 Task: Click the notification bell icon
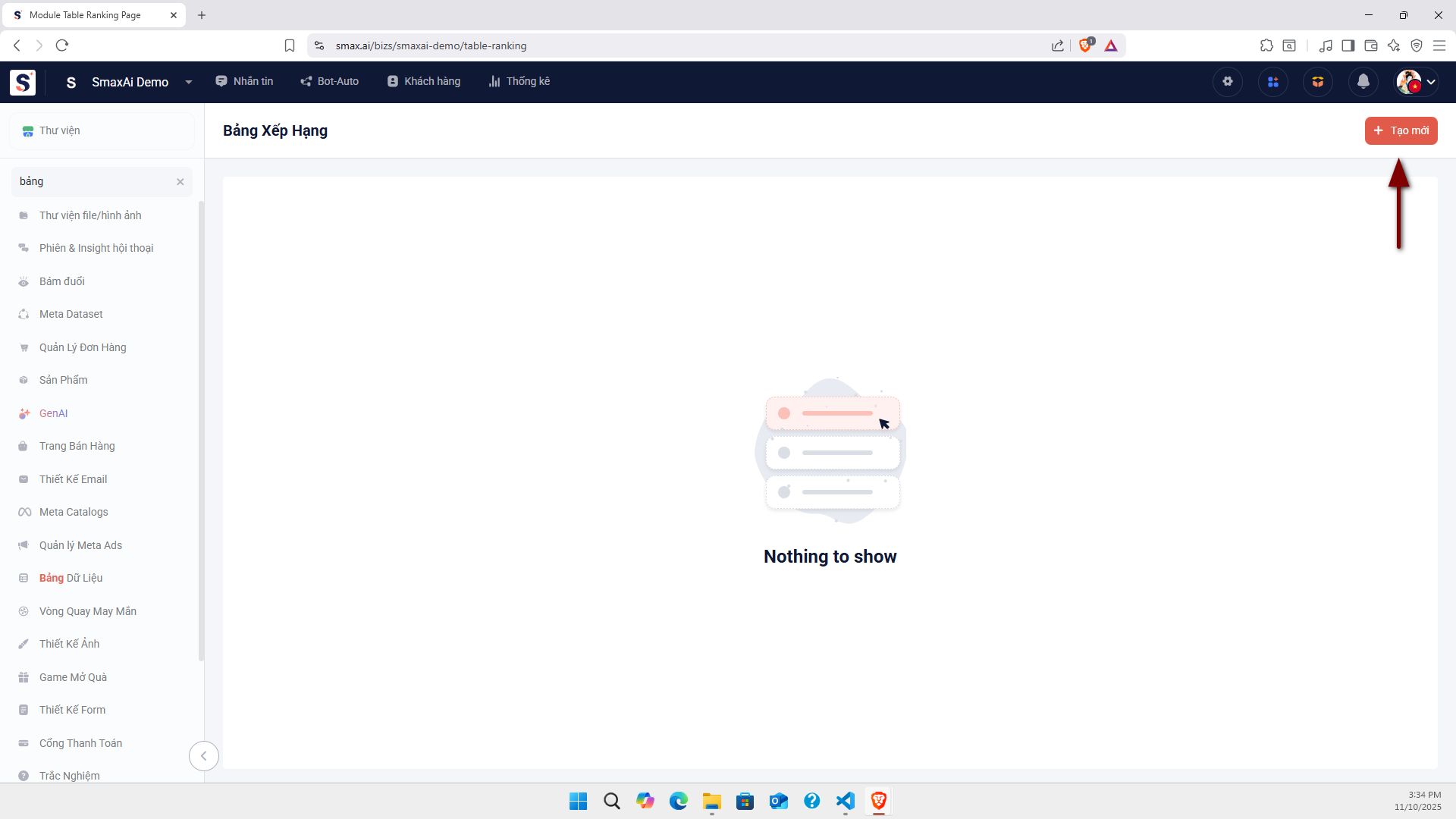click(x=1363, y=82)
